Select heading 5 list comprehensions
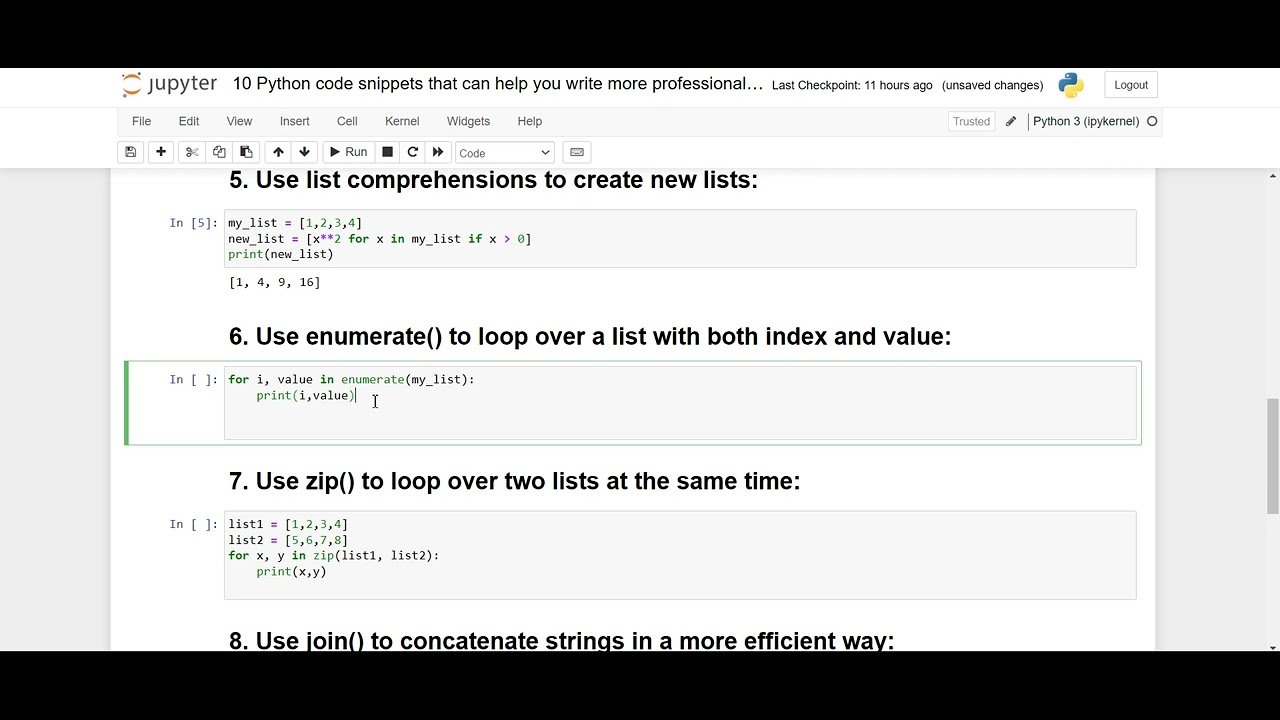Screen dimensions: 1280x720 (x=493, y=180)
